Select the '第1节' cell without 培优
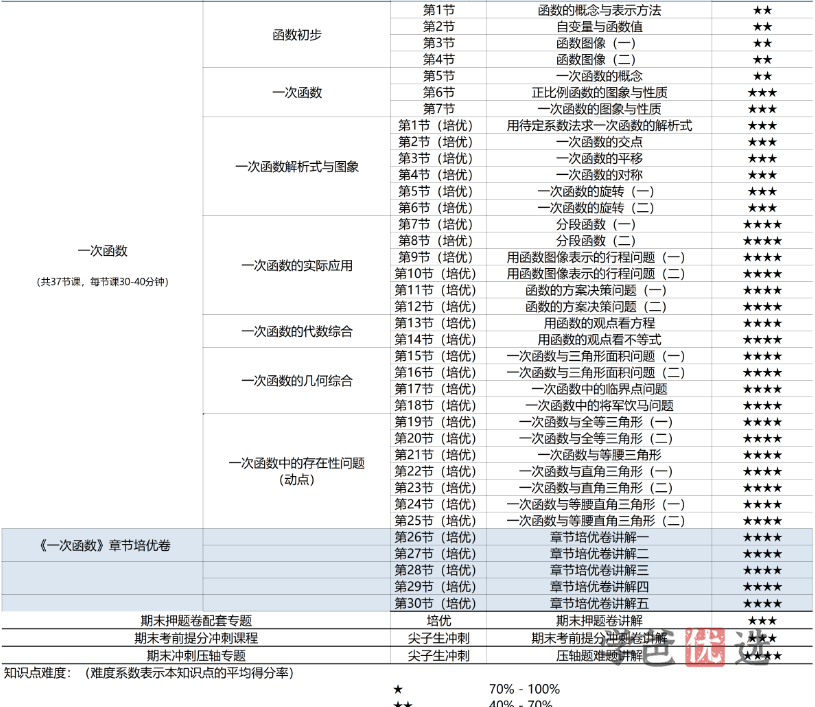 pos(438,10)
